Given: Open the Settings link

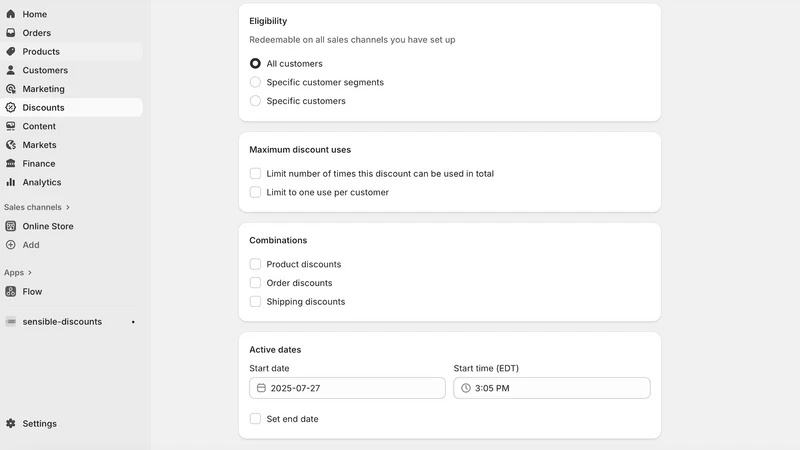Looking at the screenshot, I should (71, 423).
